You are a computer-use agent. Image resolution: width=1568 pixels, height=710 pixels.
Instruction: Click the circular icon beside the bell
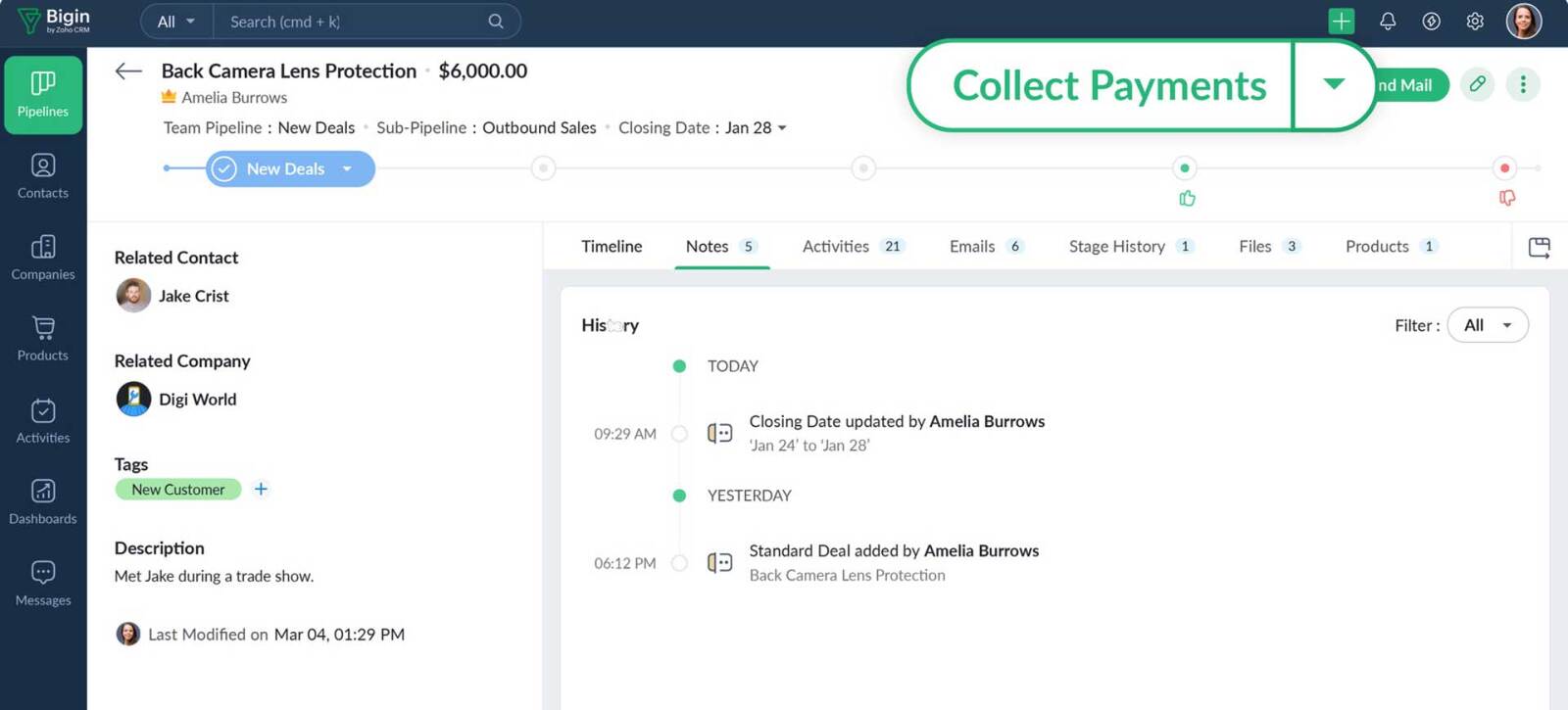pos(1432,21)
